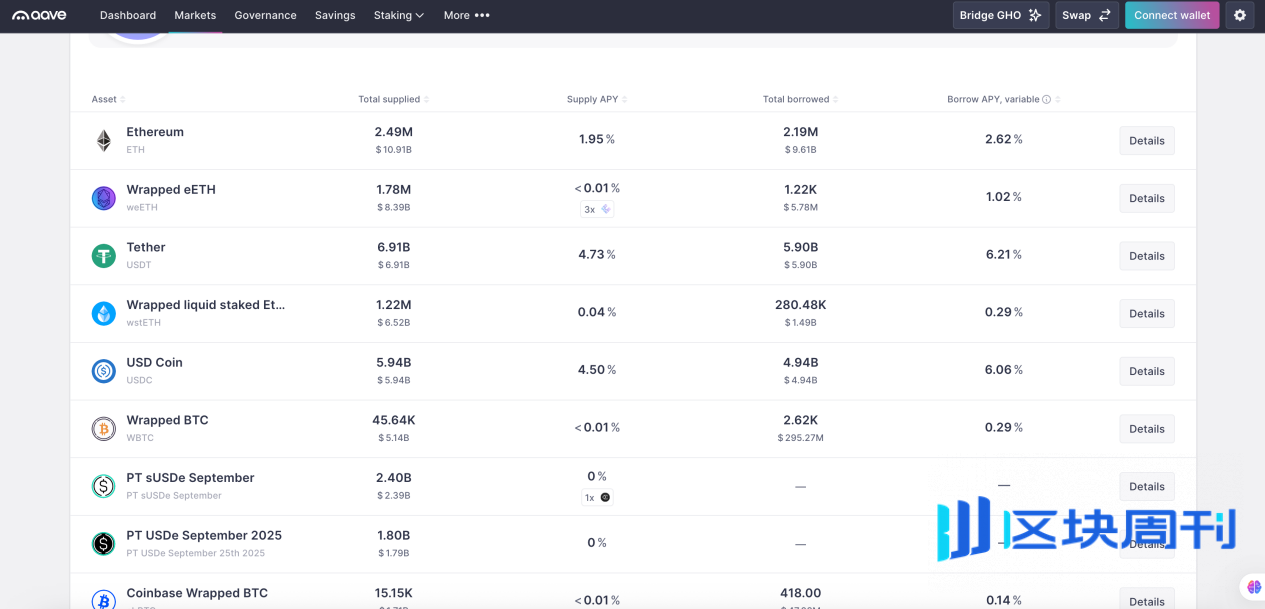Click the 1x incentive badge for PT sUSDe
This screenshot has height=609, width=1265.
click(597, 497)
